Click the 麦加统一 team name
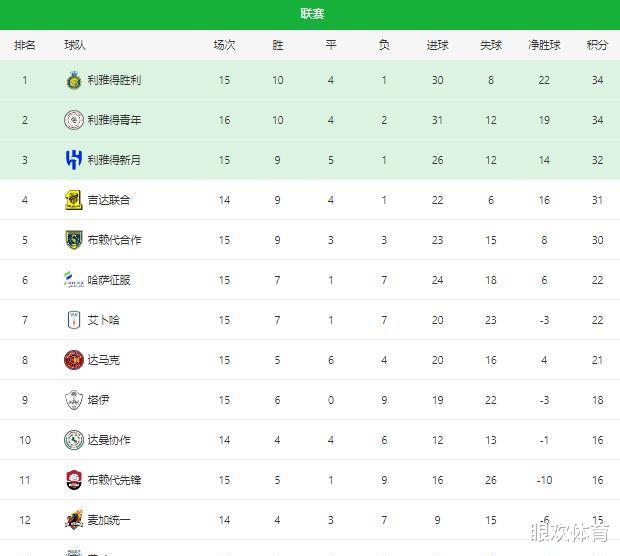Screen dimensions: 620x556 [x=109, y=520]
